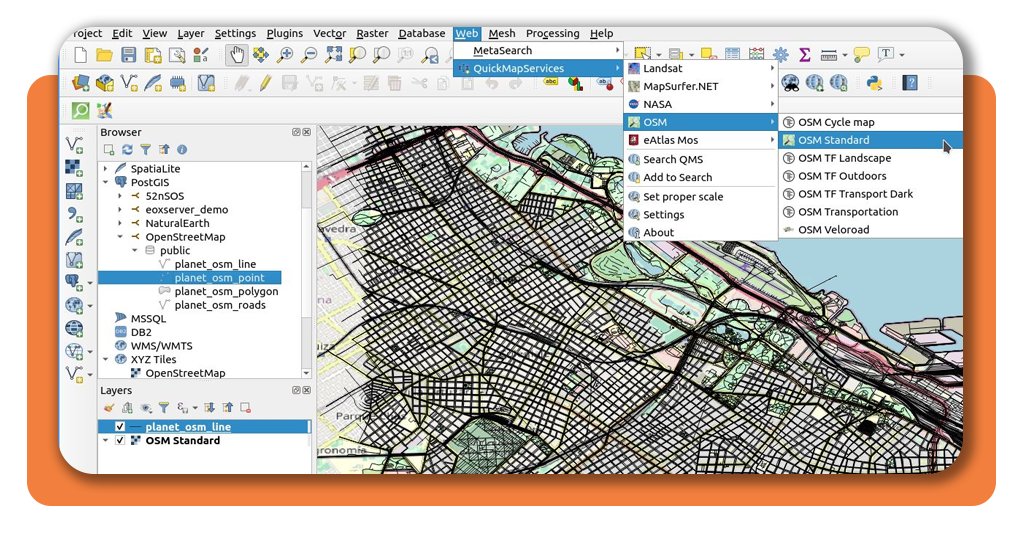This screenshot has height=536, width=1024.
Task: Open the Statistical Summary sigma icon
Action: [805, 55]
